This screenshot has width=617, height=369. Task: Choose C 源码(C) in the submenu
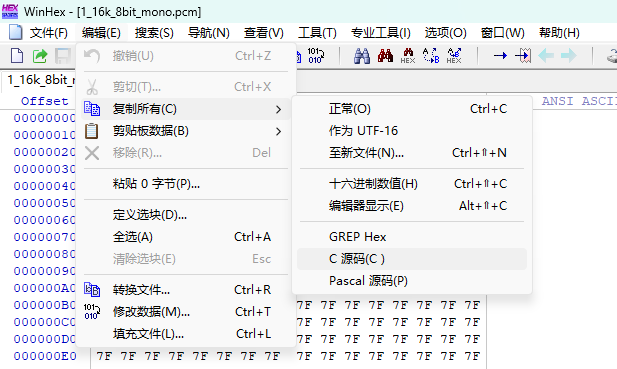click(412, 259)
